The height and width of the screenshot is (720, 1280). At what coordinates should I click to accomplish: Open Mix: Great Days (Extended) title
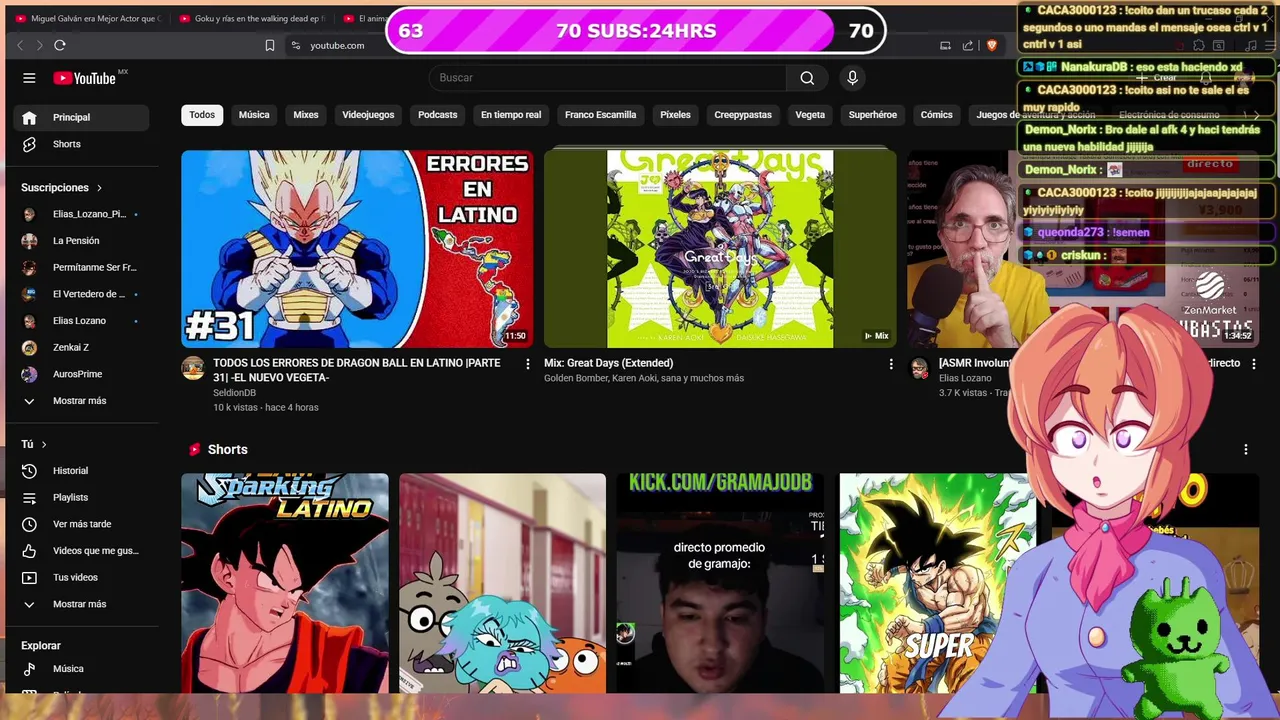[609, 363]
